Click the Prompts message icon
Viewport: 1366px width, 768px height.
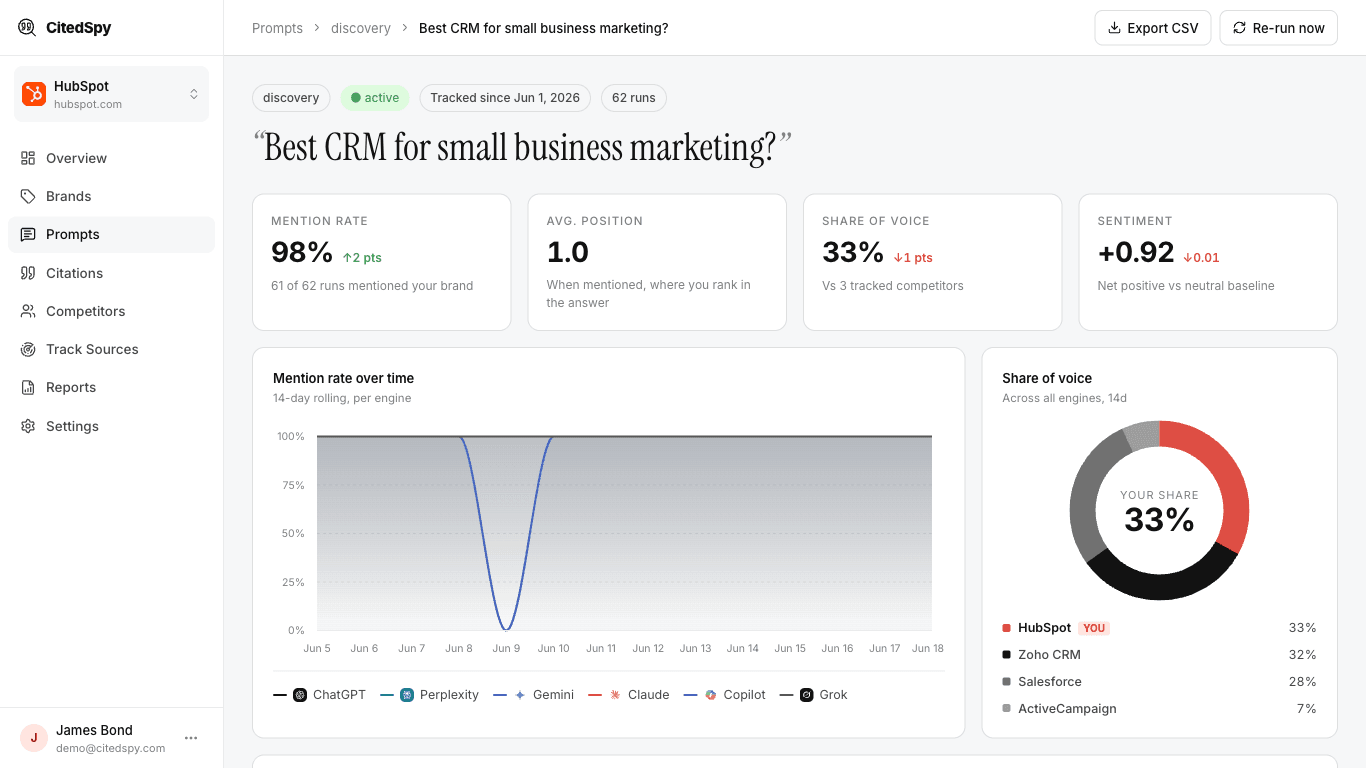[28, 234]
